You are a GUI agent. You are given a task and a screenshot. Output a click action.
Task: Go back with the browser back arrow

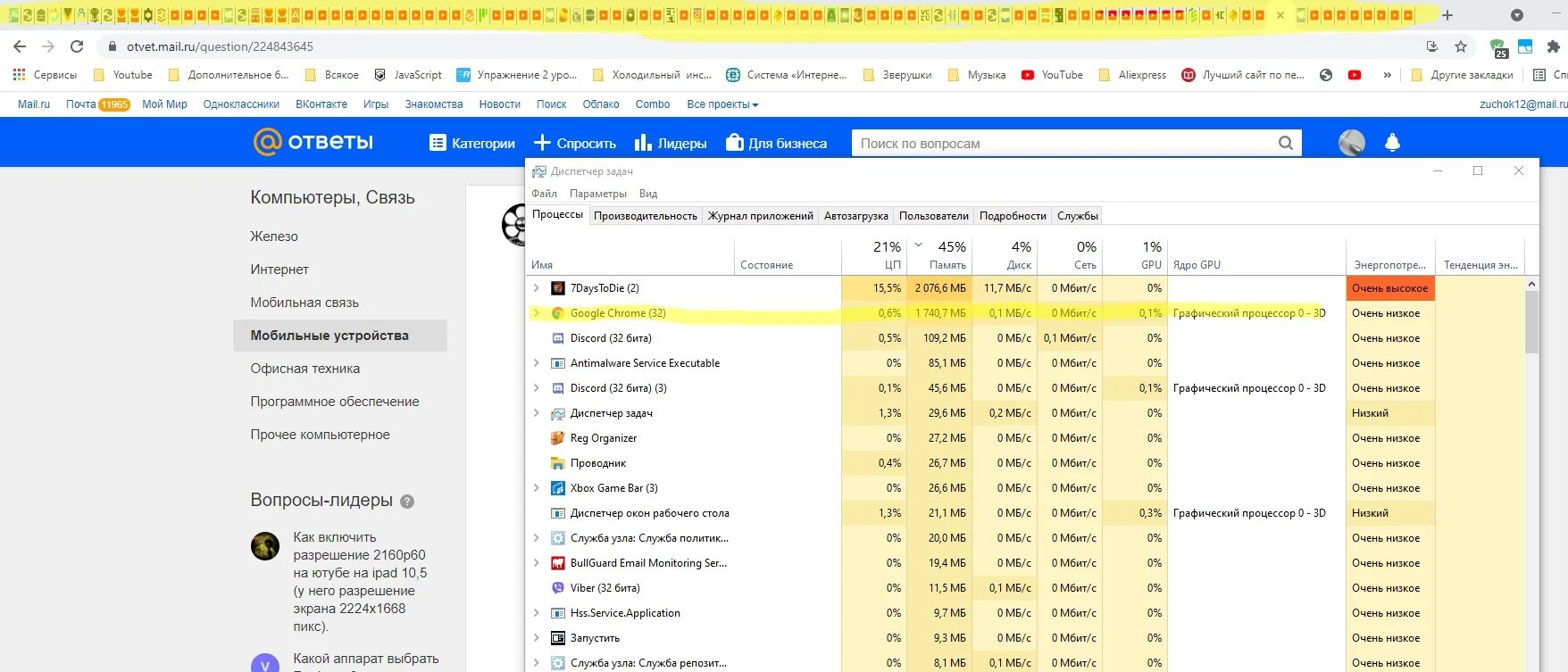pos(20,46)
